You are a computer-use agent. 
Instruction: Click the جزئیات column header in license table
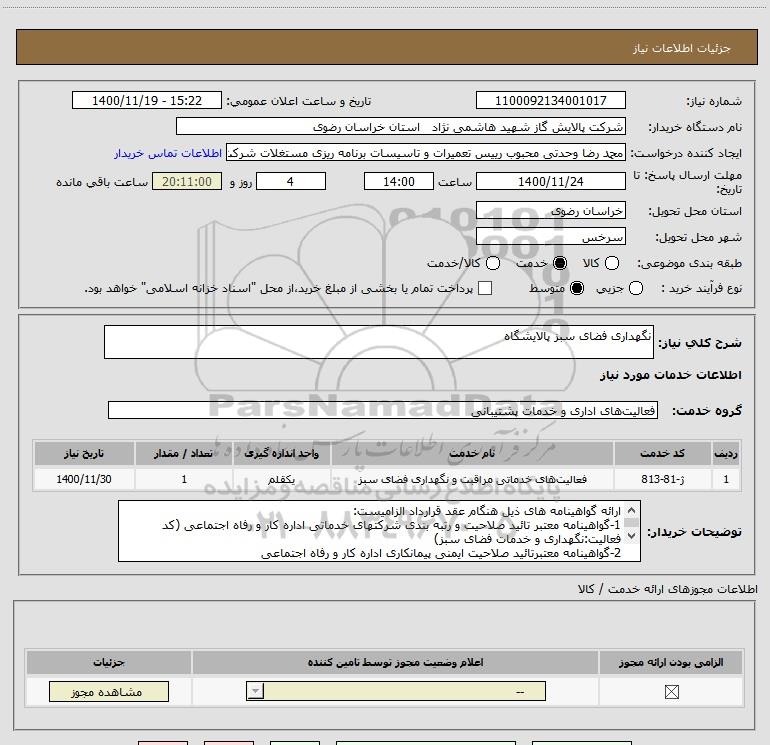[109, 662]
